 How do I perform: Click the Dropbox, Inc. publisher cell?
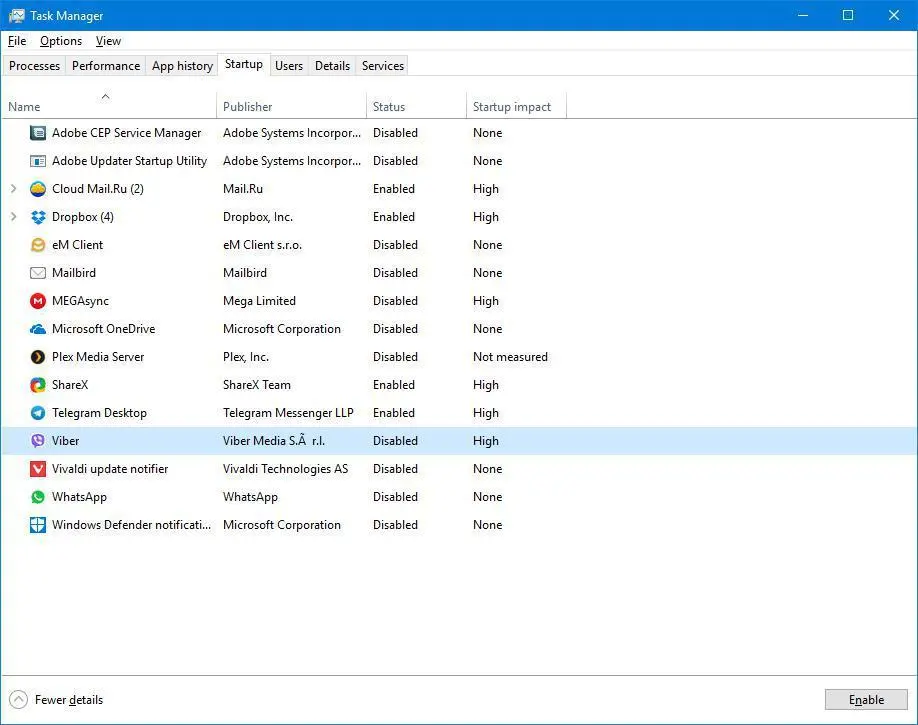point(258,217)
